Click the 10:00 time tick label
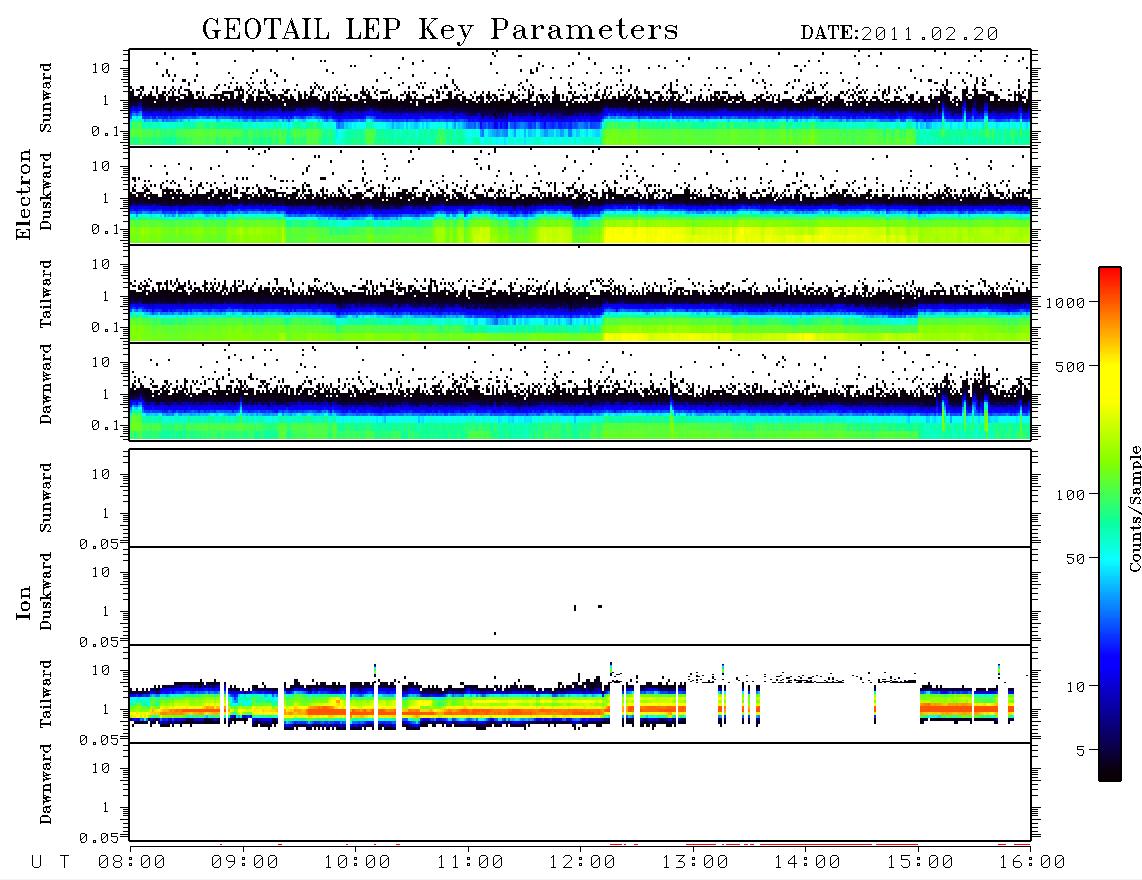The height and width of the screenshot is (880, 1142). point(357,863)
